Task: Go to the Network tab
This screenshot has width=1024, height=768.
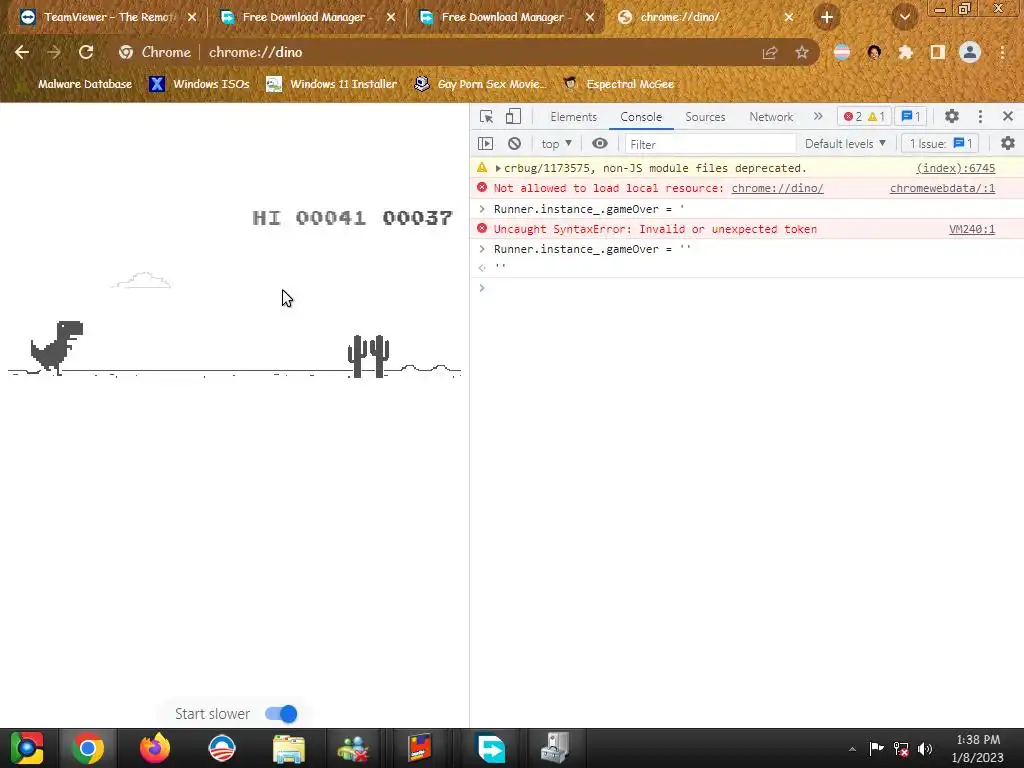Action: [x=771, y=117]
